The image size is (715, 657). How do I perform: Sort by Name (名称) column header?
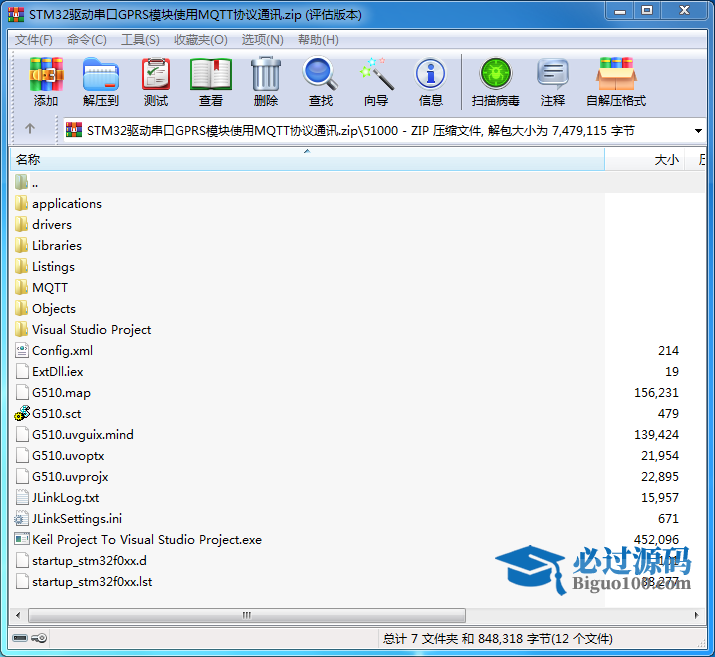tap(307, 159)
